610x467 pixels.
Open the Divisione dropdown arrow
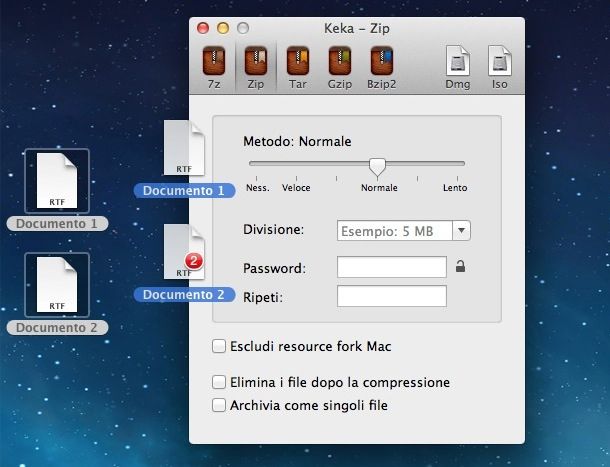pos(461,230)
